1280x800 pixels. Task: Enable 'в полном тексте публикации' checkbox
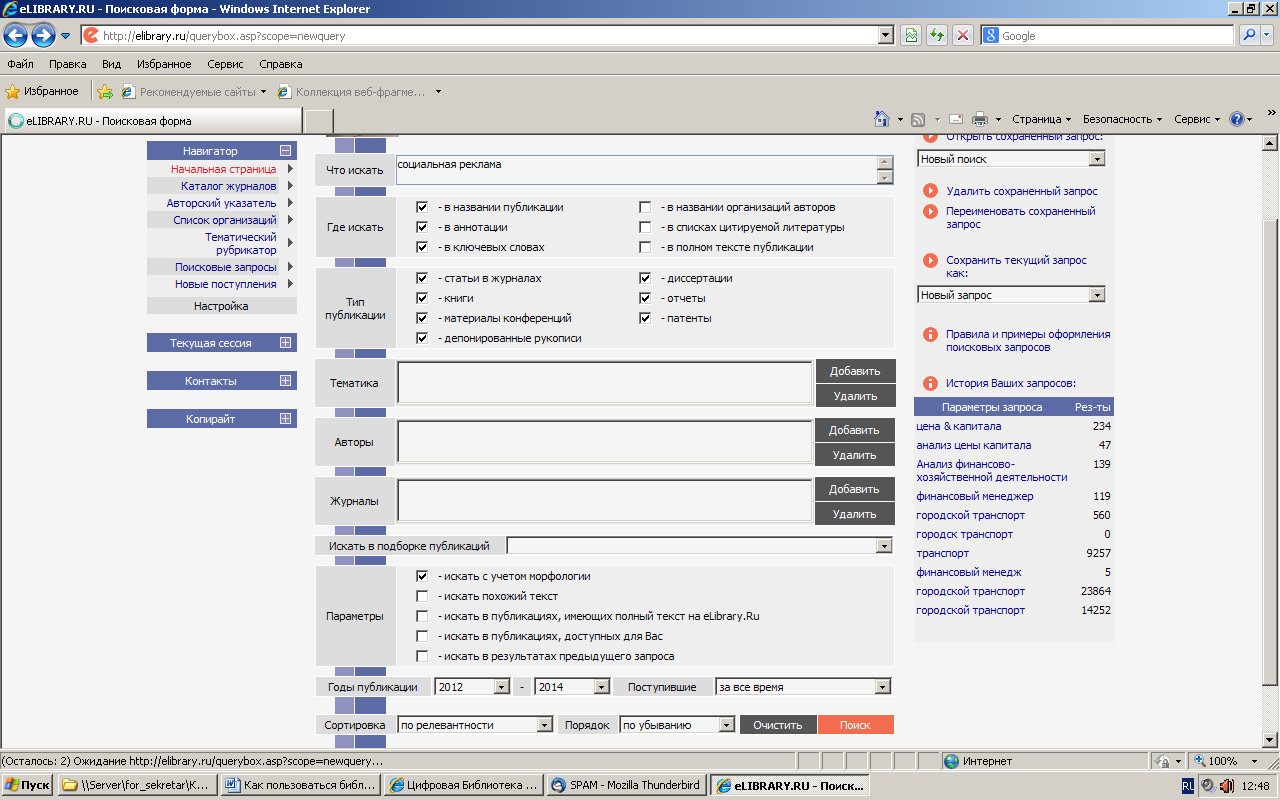[646, 247]
